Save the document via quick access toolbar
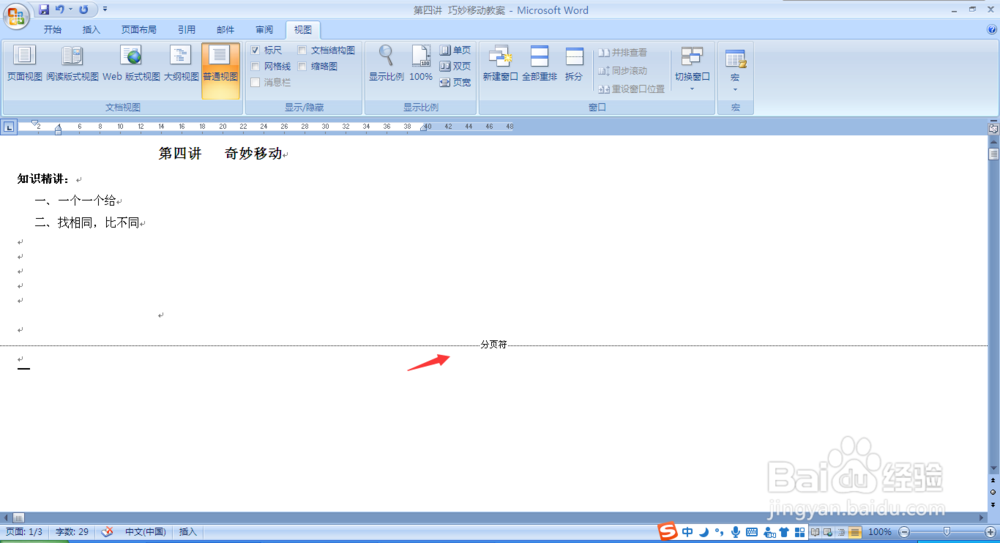The image size is (1000, 543). [43, 10]
